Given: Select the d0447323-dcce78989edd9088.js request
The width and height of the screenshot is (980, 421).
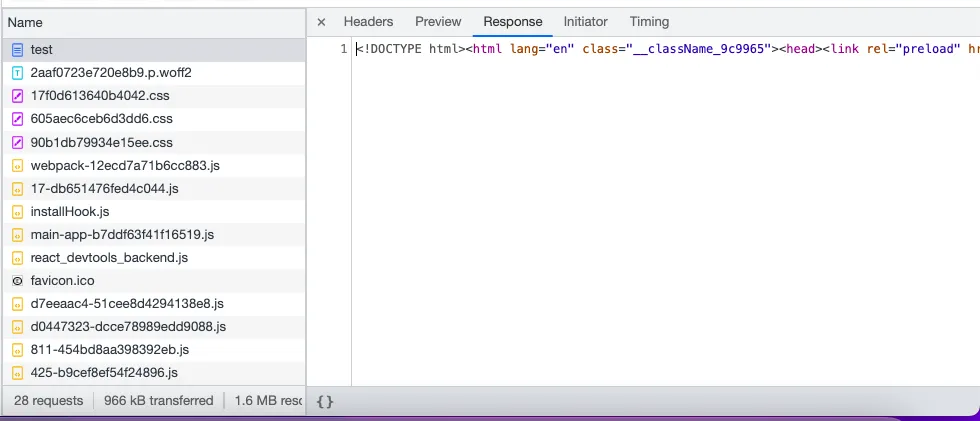Looking at the screenshot, I should click(x=154, y=327).
